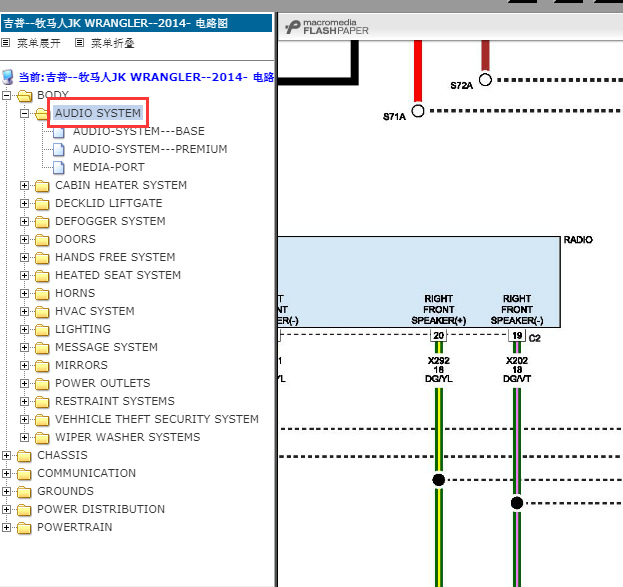The width and height of the screenshot is (623, 587).
Task: Select the HANDS FREE SYSTEM label
Action: [x=115, y=257]
